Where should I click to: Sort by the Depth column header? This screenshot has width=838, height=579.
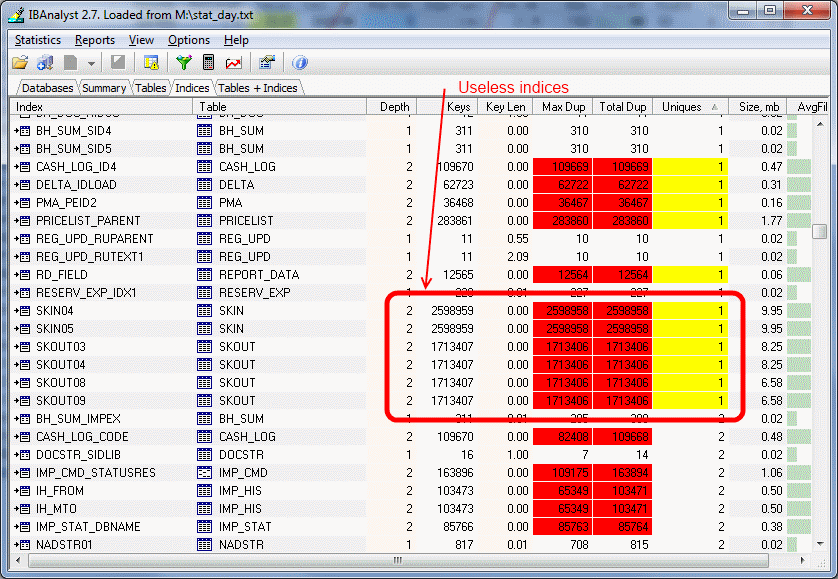point(391,107)
